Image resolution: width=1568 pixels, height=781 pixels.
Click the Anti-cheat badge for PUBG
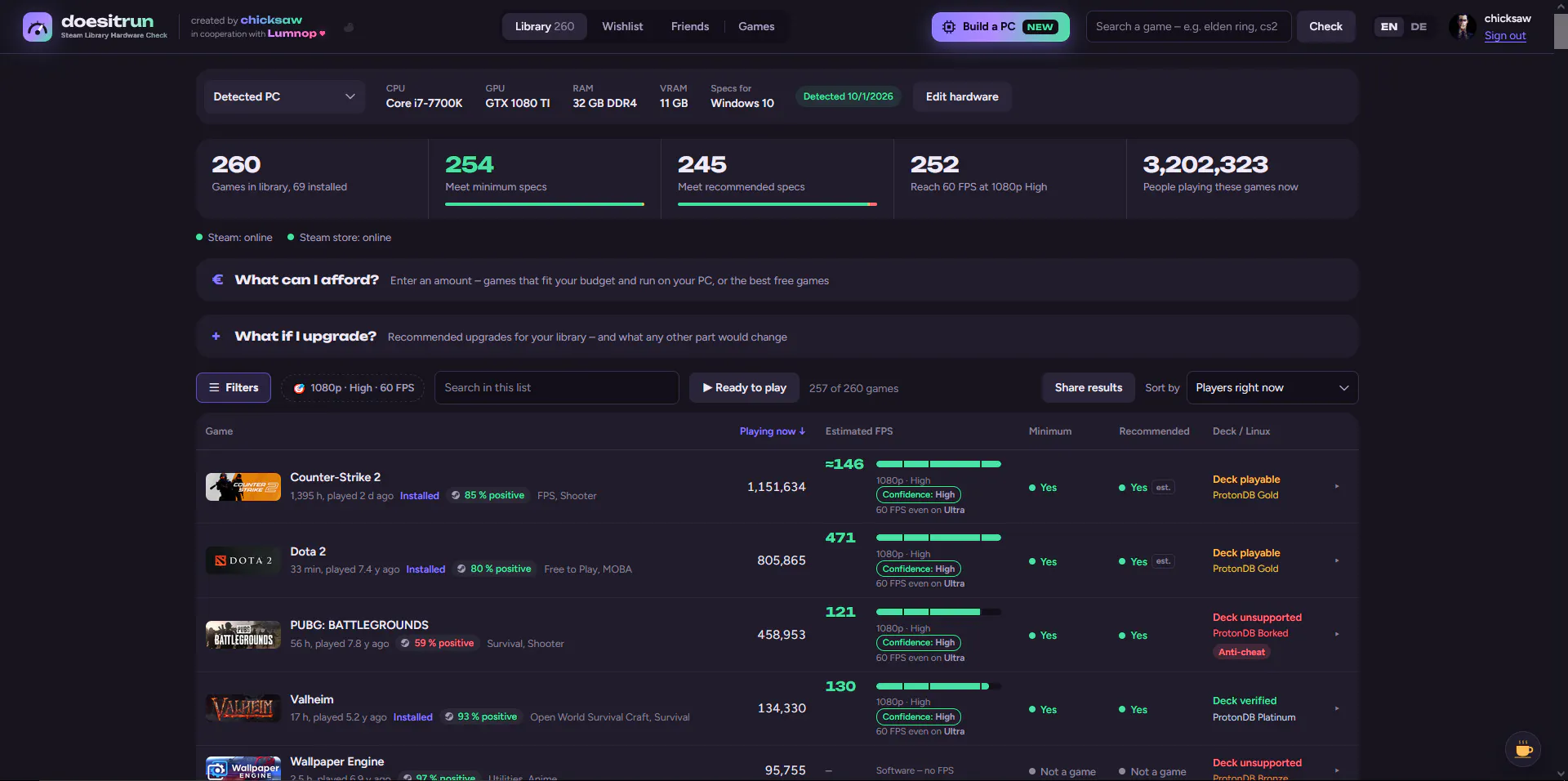tap(1241, 652)
